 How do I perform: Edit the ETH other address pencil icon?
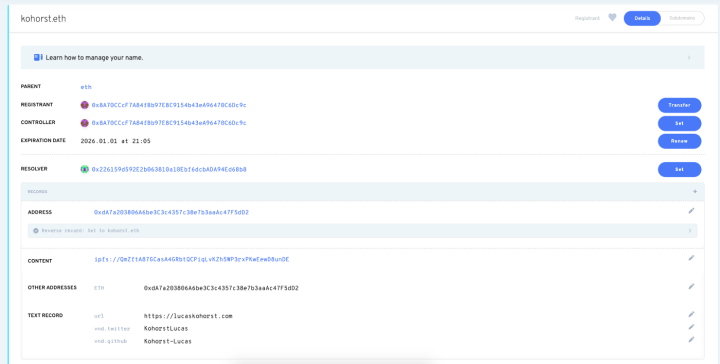pos(691,286)
